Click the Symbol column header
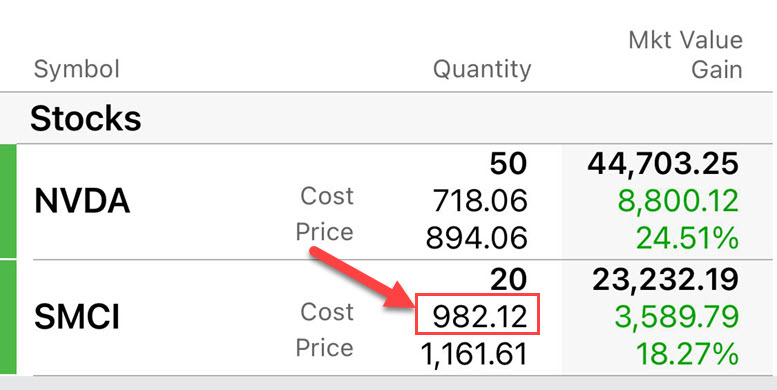 point(77,70)
